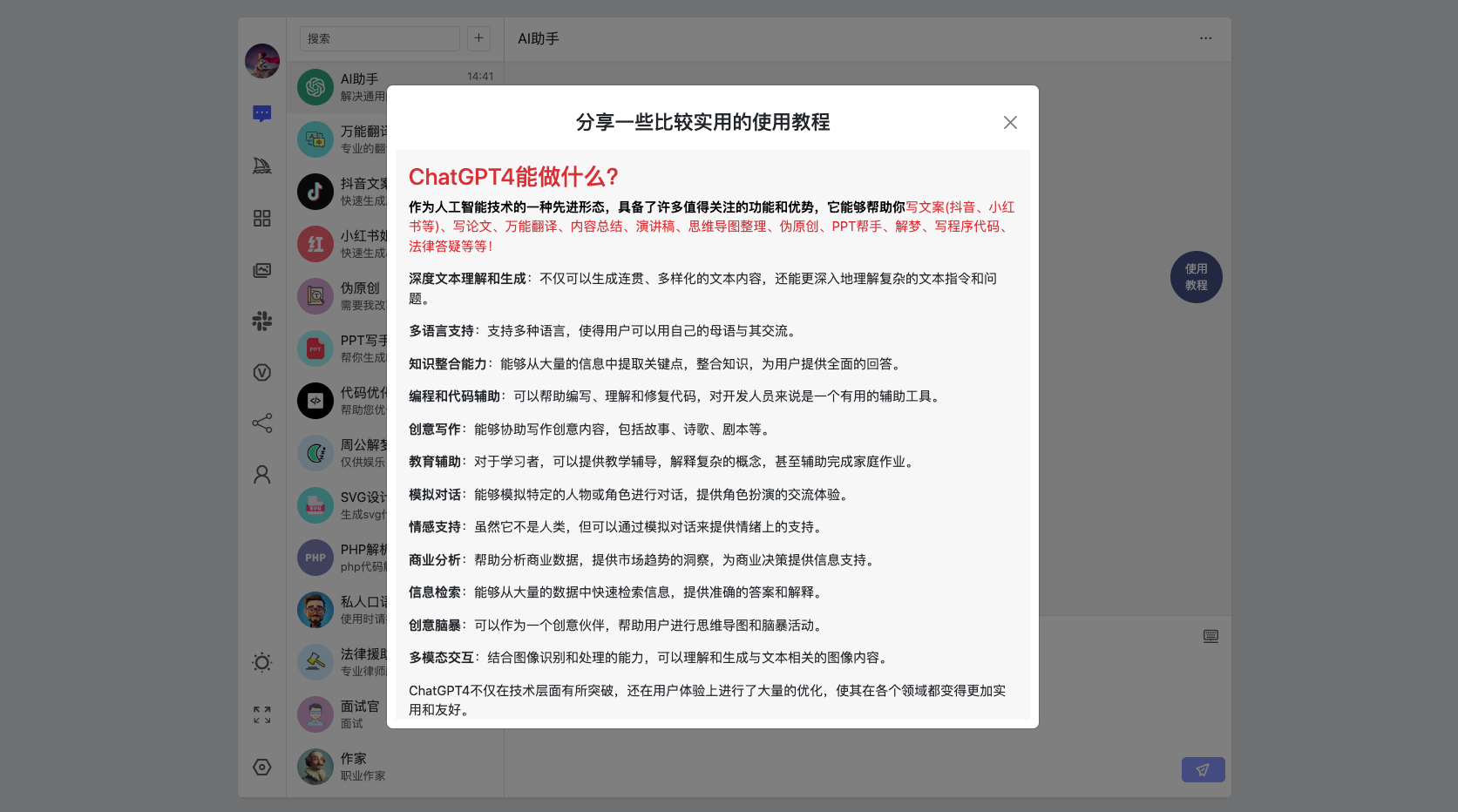The image size is (1458, 812).
Task: Select the 作家 conversation
Action: [x=396, y=767]
